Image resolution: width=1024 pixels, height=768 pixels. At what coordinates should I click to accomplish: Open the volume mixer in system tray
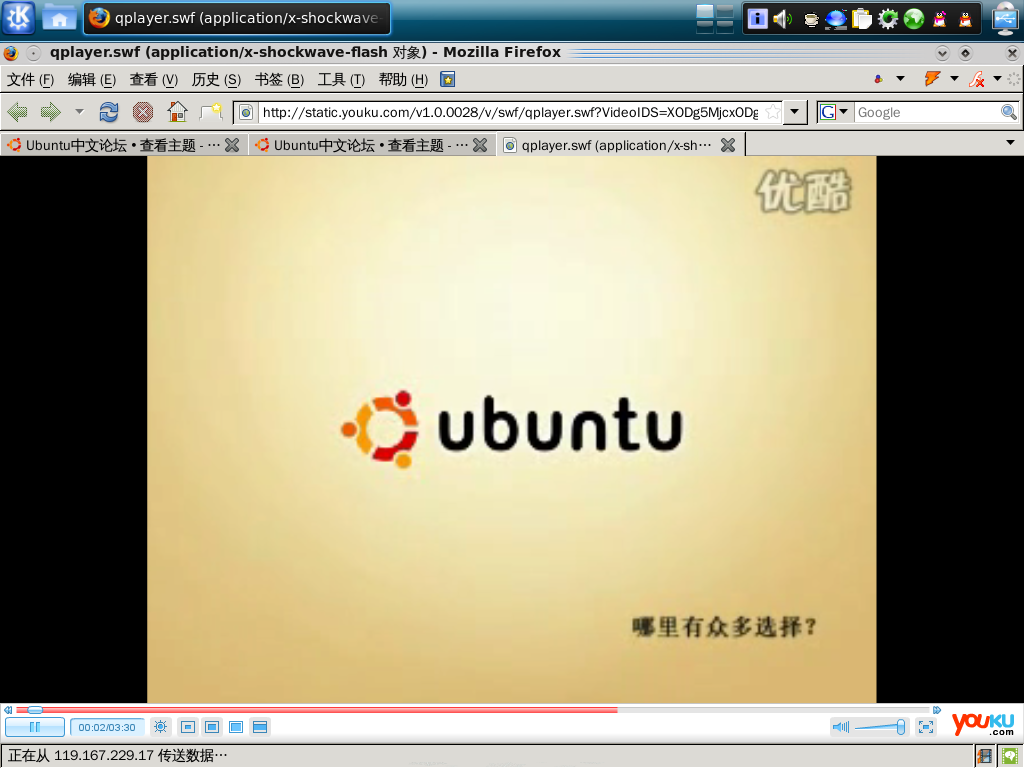point(783,19)
